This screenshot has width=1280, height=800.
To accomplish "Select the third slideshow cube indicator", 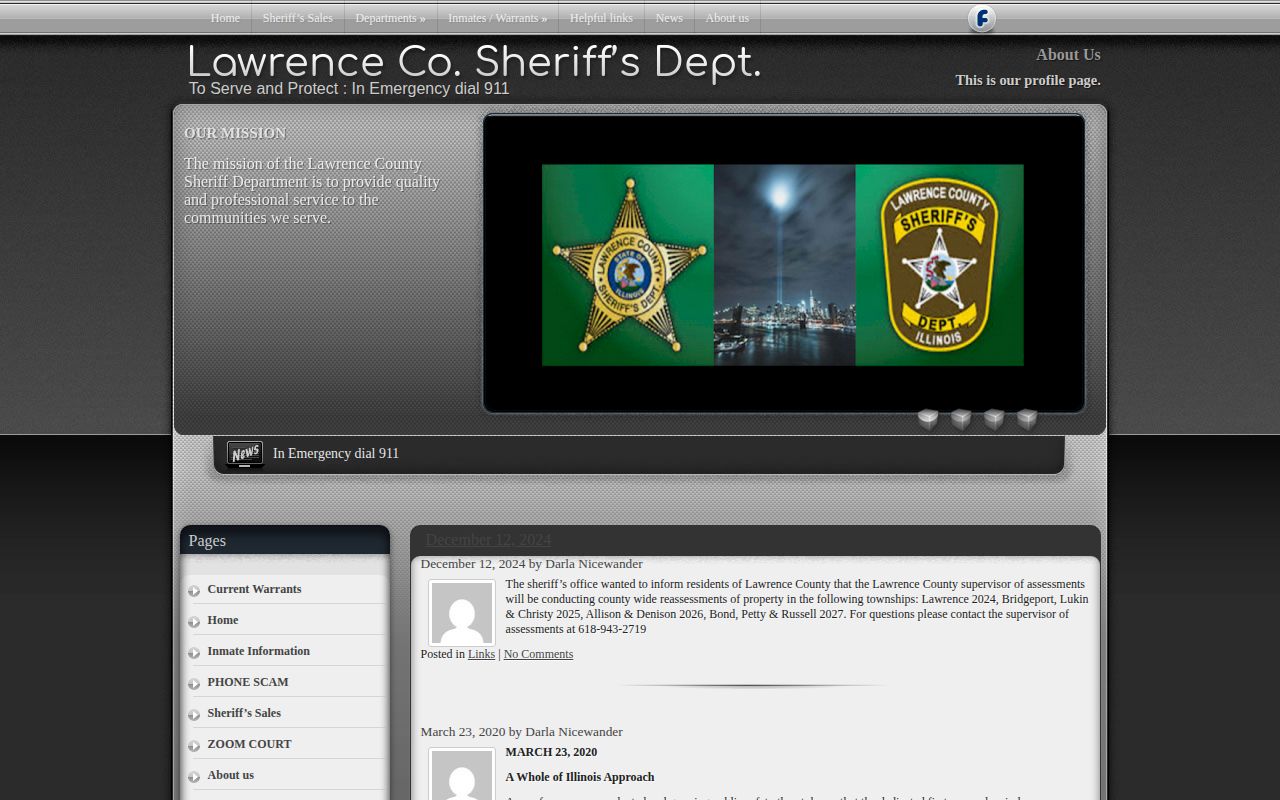I will (994, 419).
